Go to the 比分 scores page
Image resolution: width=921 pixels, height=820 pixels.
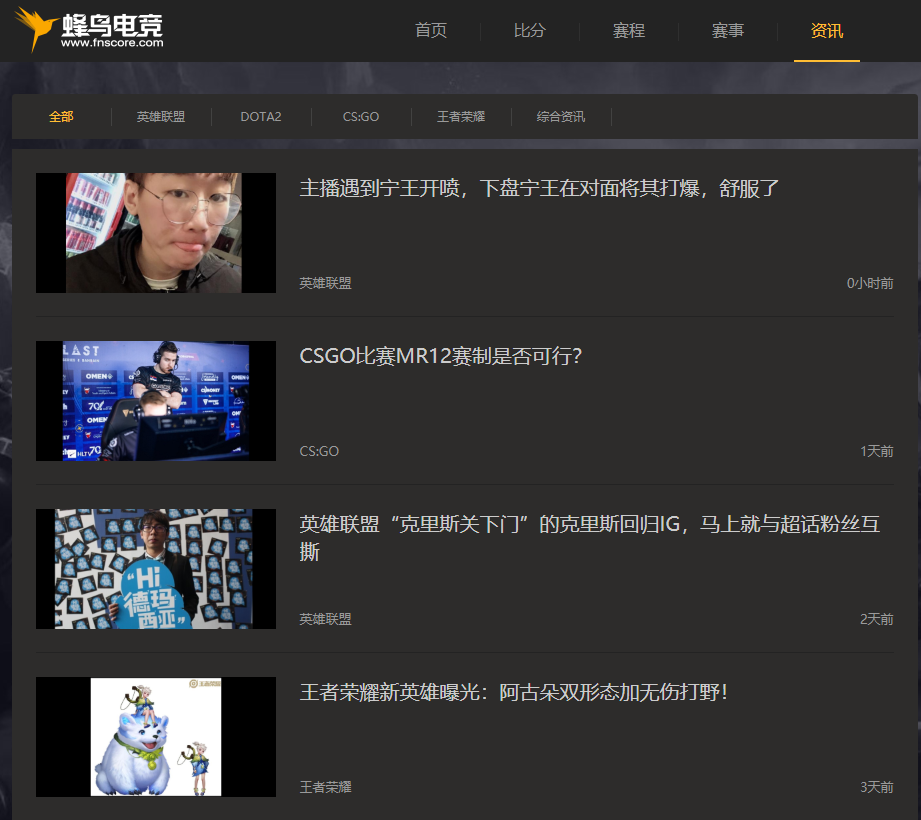(530, 31)
